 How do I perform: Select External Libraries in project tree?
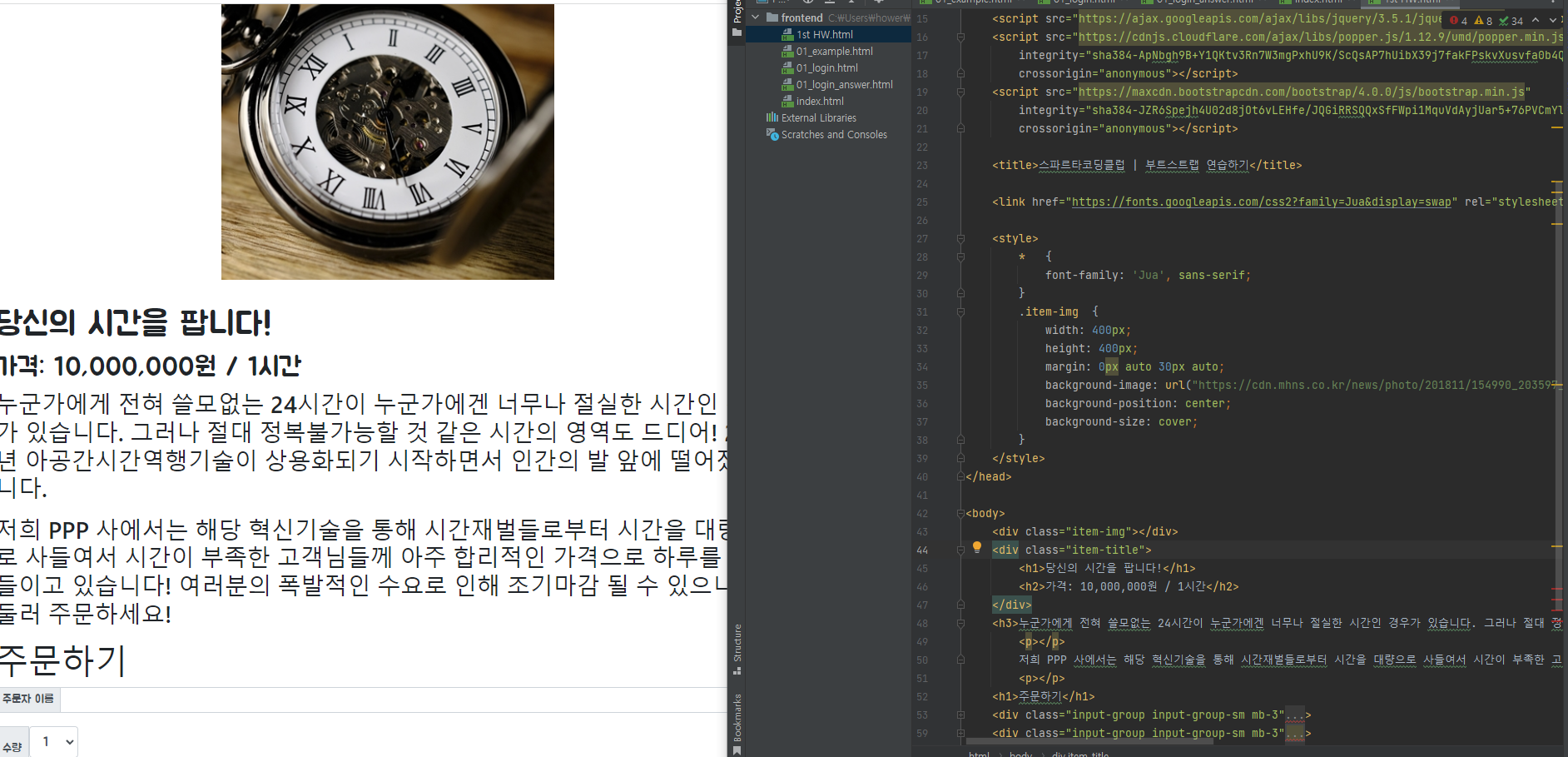tap(819, 118)
